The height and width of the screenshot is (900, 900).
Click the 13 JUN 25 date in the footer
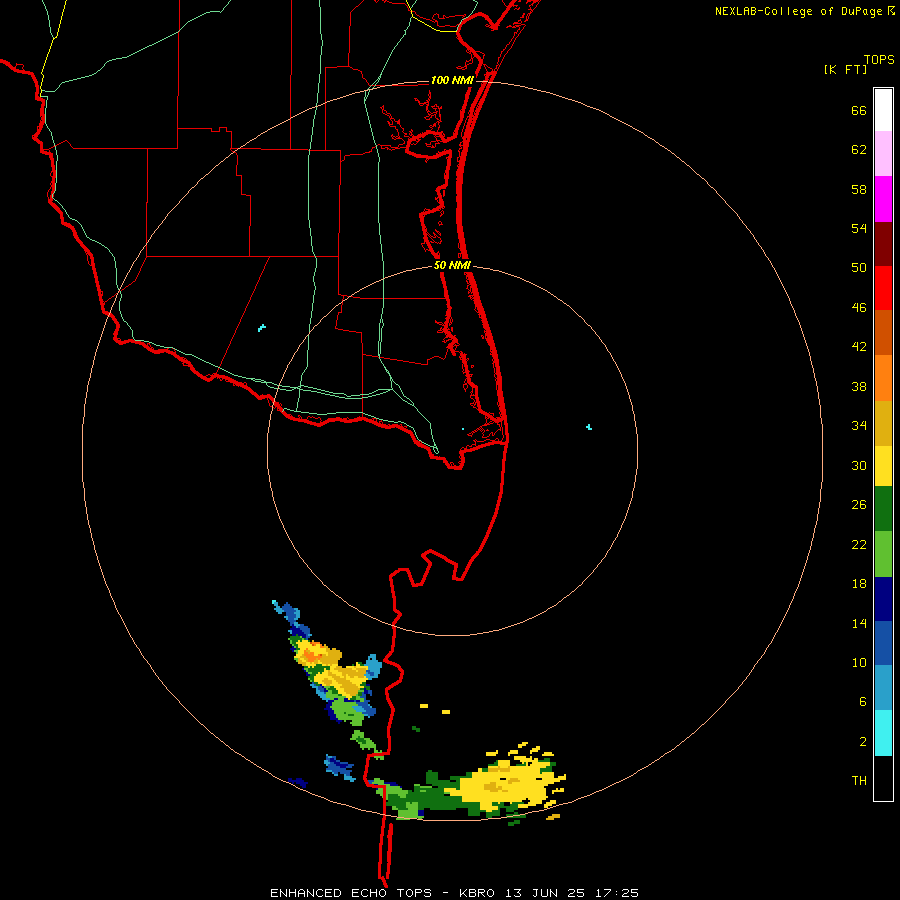pos(545,893)
